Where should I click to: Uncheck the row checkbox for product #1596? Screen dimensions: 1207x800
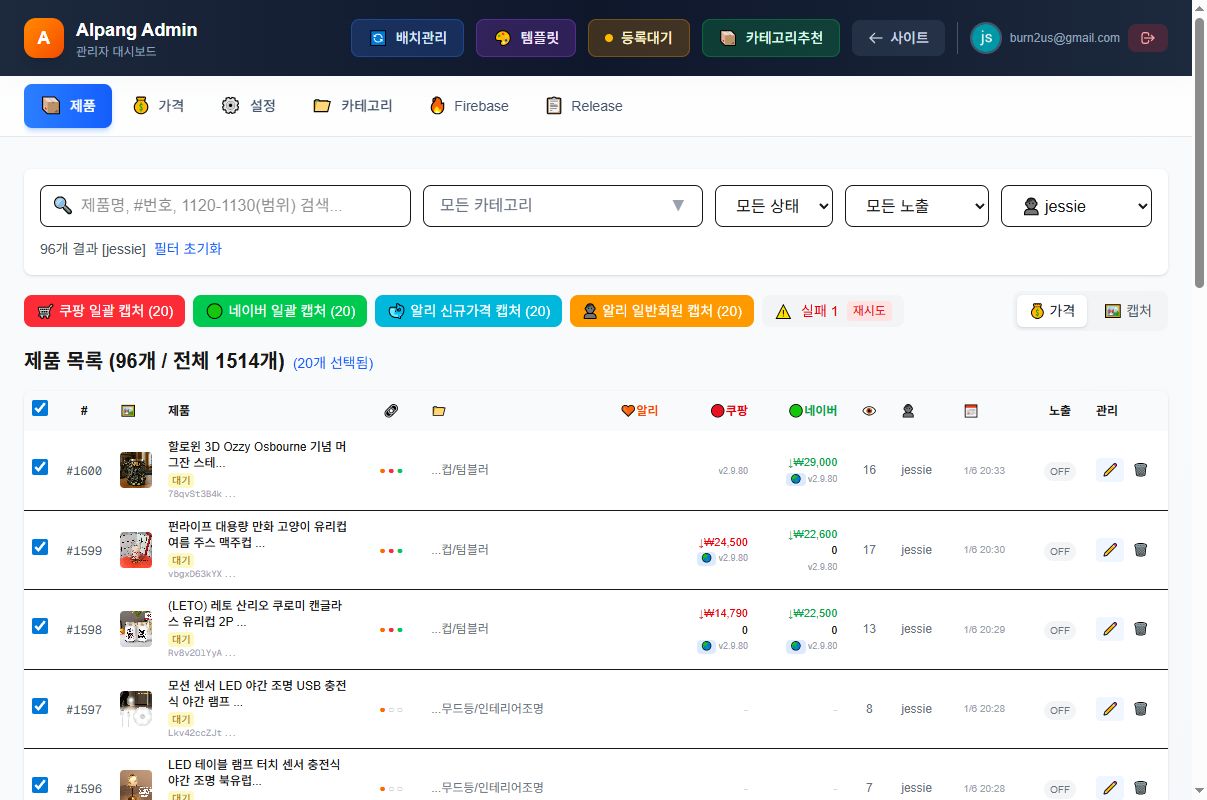[x=40, y=784]
